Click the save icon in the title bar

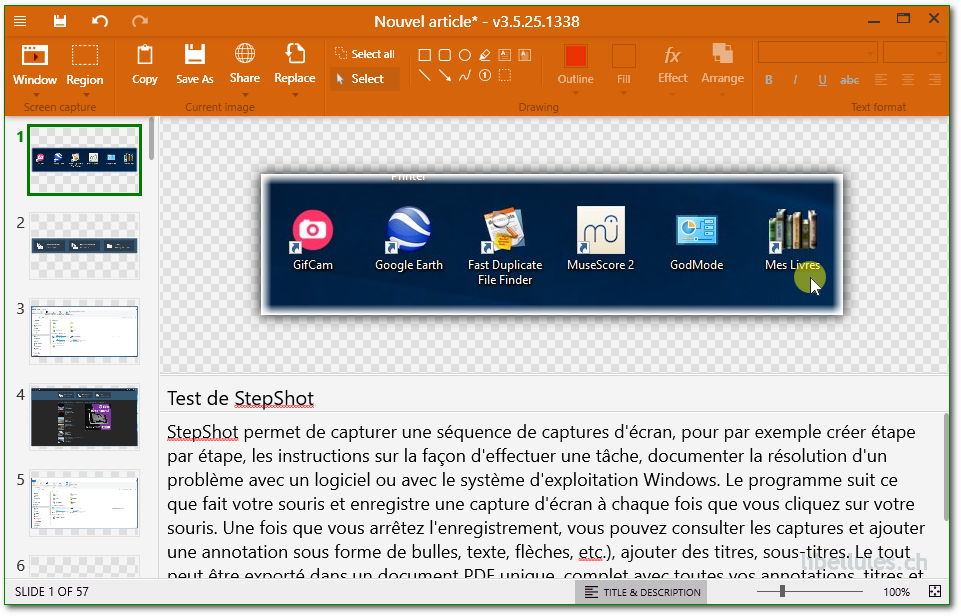point(59,21)
